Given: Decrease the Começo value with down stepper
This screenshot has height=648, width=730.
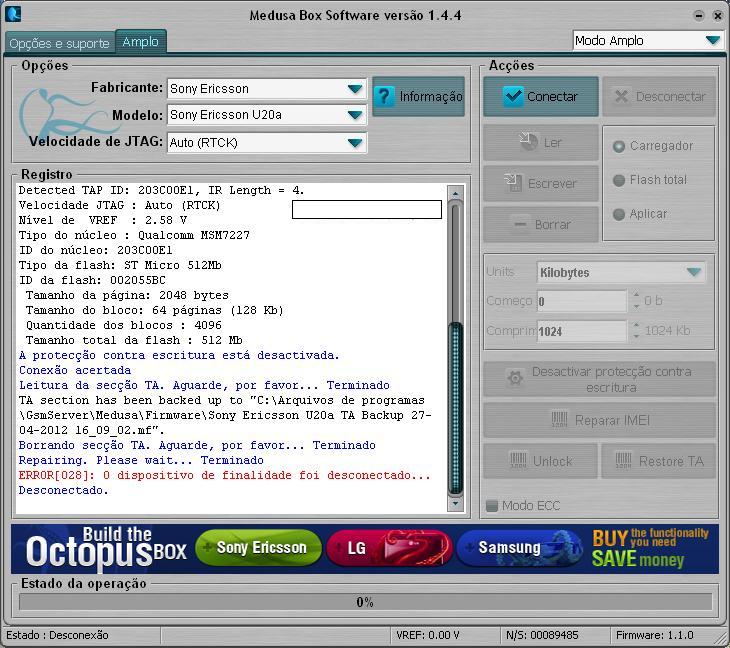Looking at the screenshot, I should click(x=636, y=307).
